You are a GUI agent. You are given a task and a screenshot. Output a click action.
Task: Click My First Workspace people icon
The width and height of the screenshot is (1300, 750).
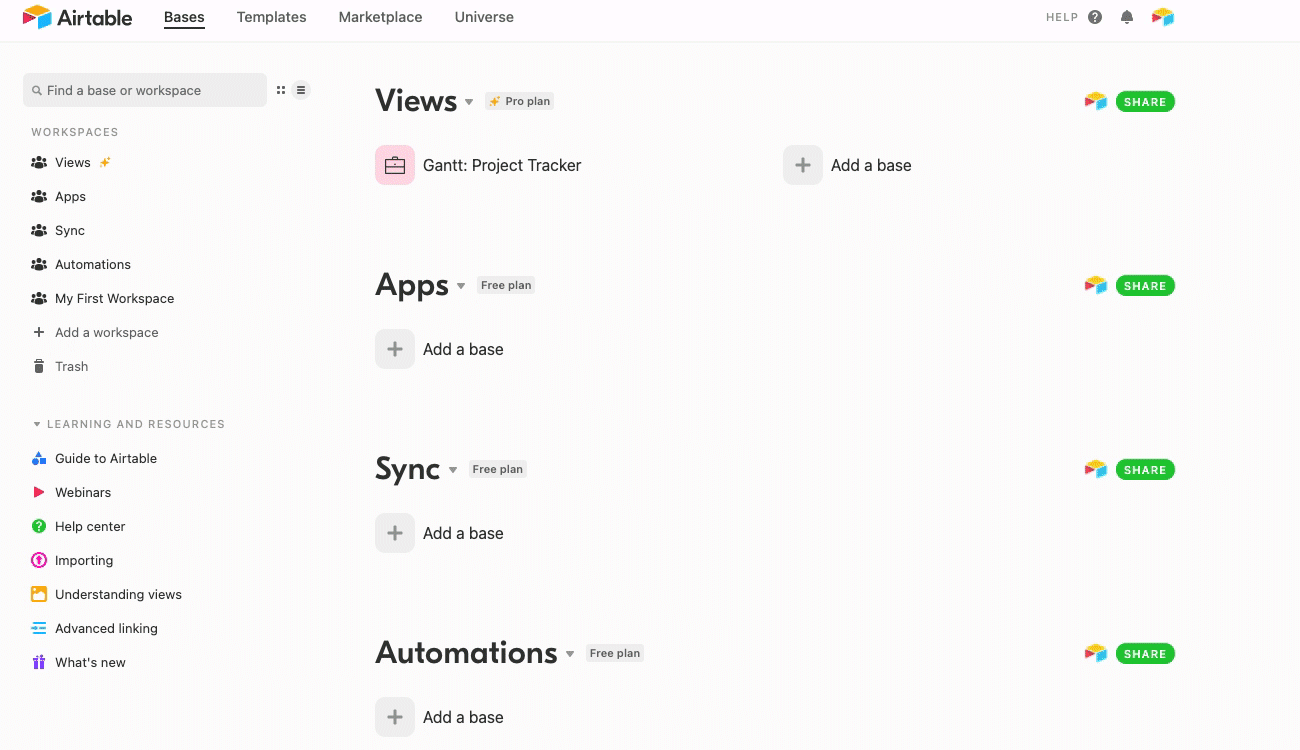pos(39,298)
